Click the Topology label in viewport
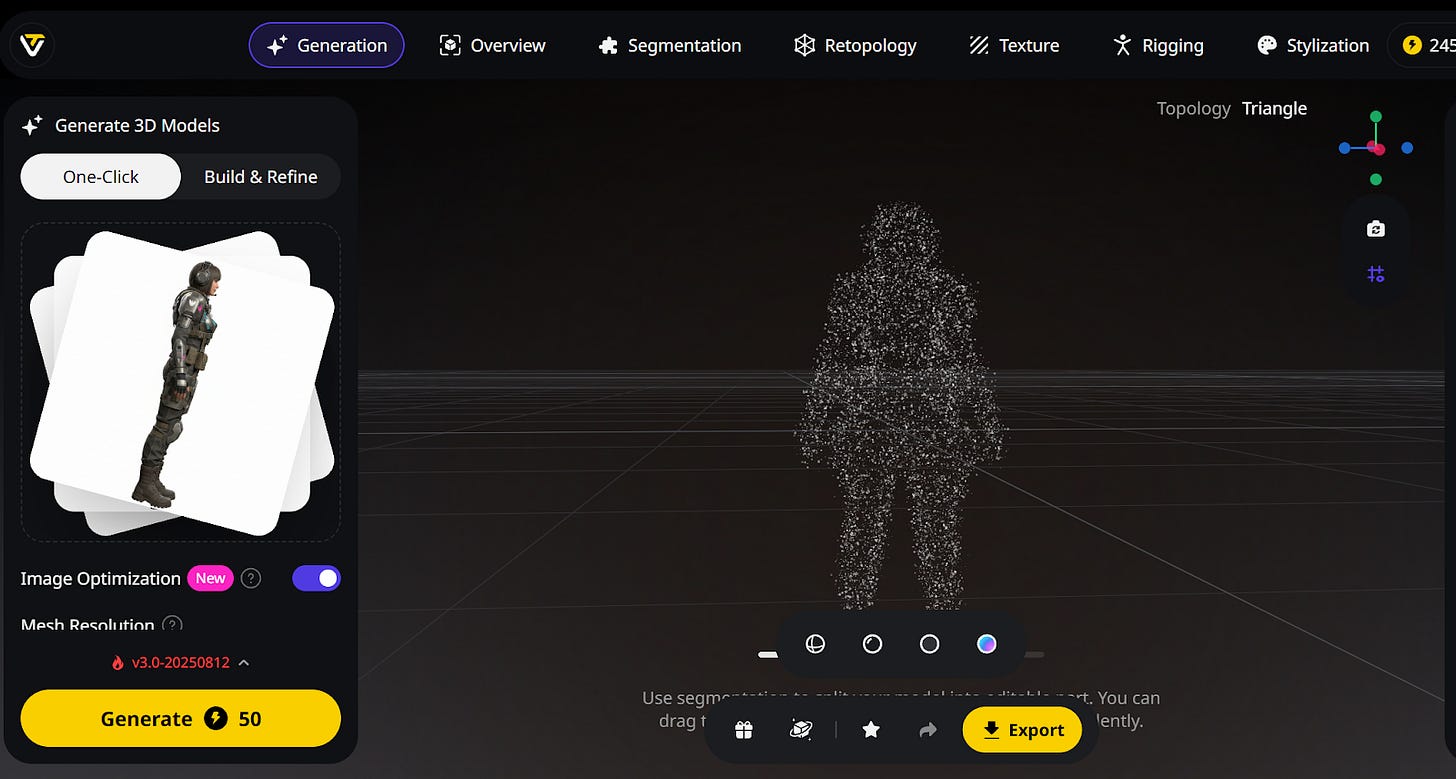Image resolution: width=1456 pixels, height=779 pixels. (x=1193, y=108)
